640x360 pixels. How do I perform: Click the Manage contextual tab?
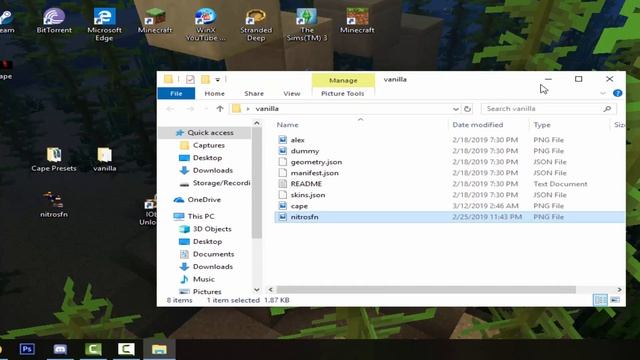pos(343,80)
